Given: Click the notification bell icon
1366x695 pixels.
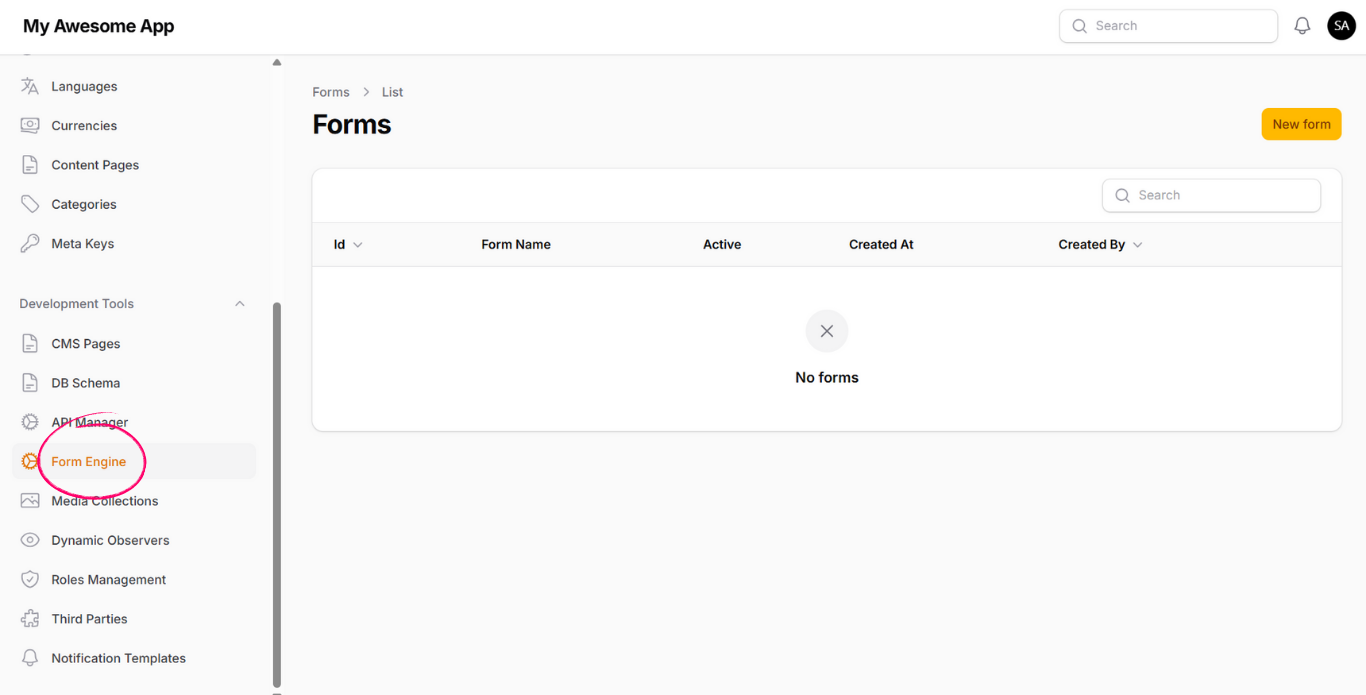Looking at the screenshot, I should 1302,26.
